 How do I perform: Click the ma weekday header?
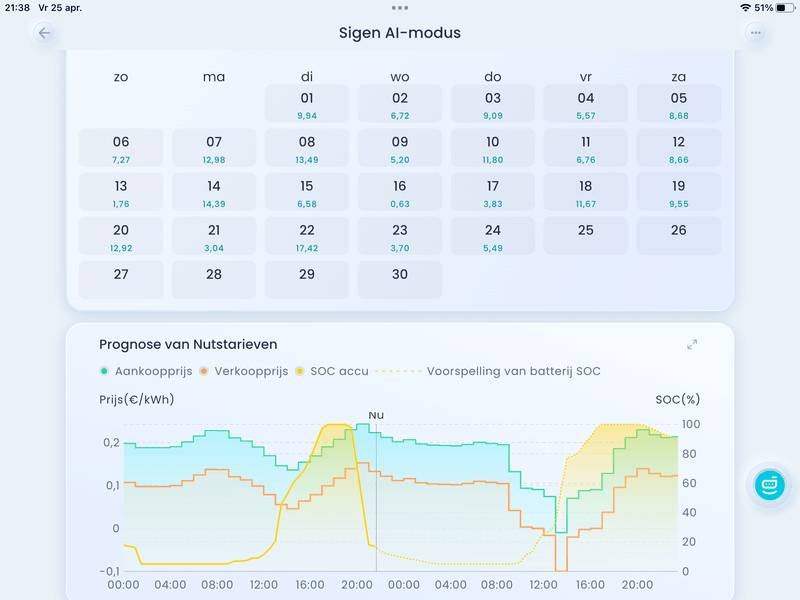point(214,77)
